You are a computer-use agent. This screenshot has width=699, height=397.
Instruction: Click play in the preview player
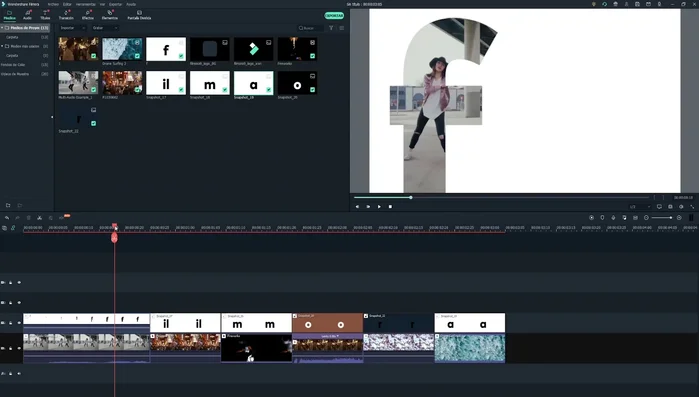point(379,207)
